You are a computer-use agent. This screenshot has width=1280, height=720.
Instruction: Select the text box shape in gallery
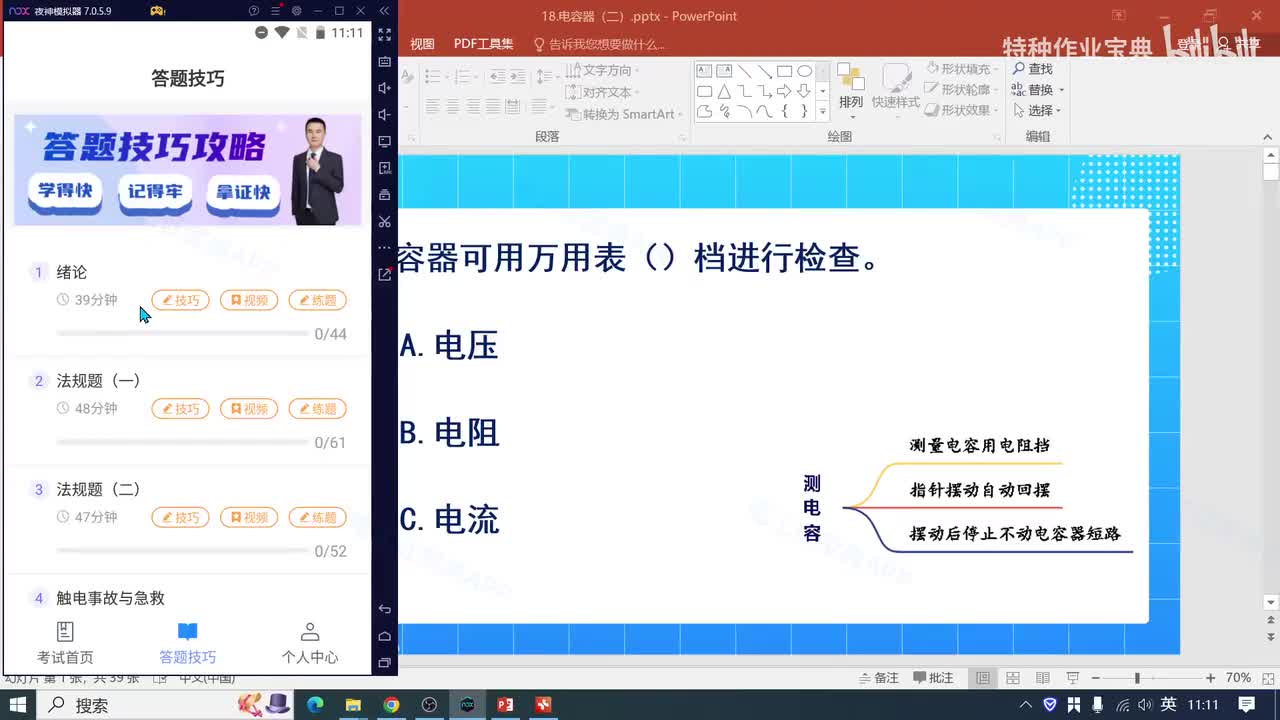click(704, 71)
